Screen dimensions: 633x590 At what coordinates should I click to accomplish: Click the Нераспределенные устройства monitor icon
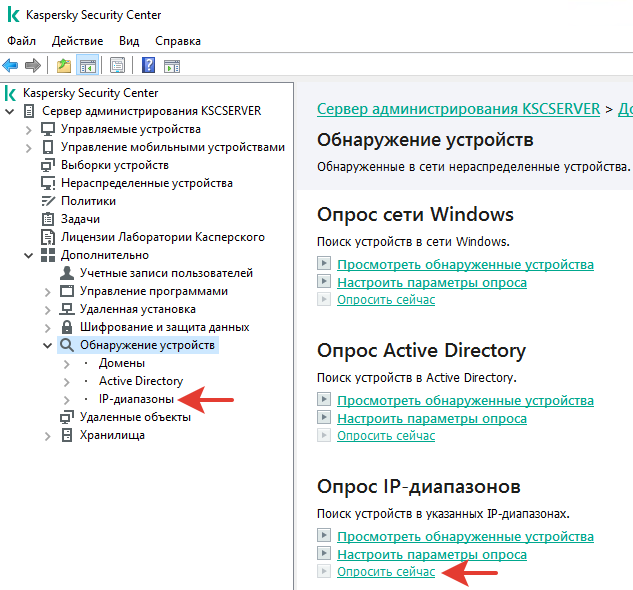click(x=48, y=183)
